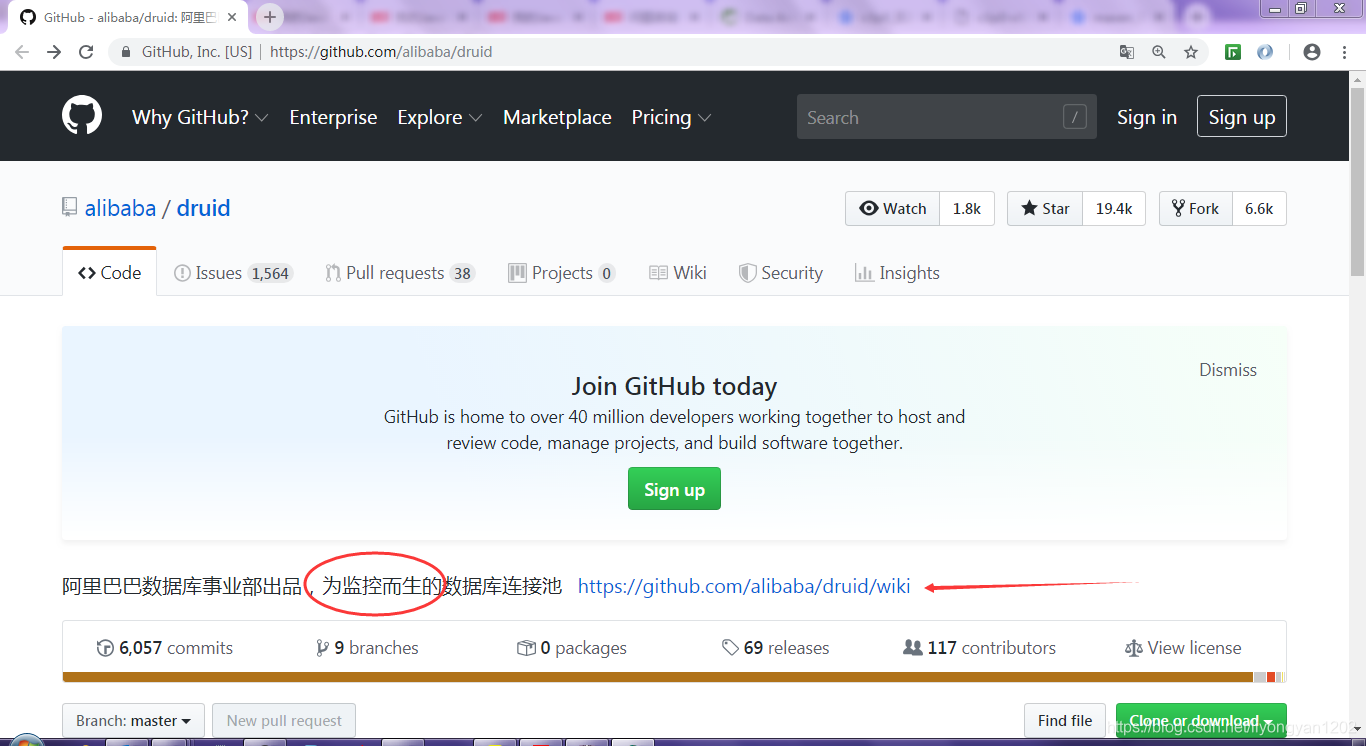Switch to the Code tab

click(110, 273)
